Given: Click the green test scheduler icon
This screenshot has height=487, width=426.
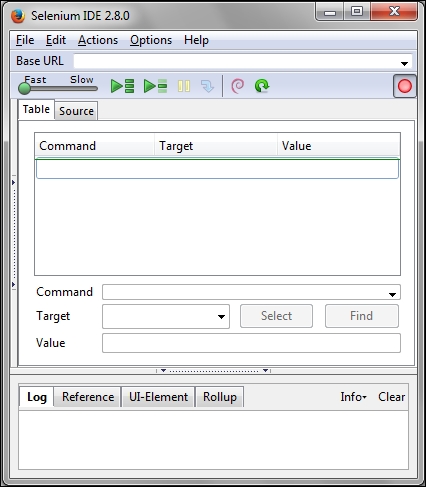Looking at the screenshot, I should (x=262, y=86).
